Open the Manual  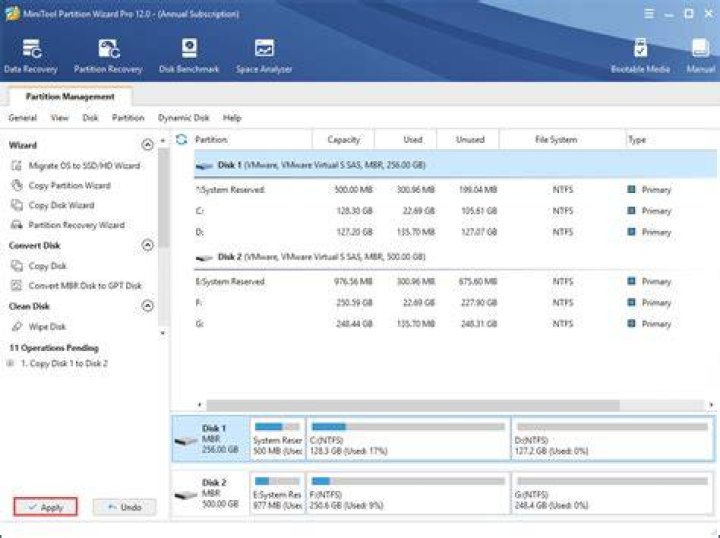point(701,56)
